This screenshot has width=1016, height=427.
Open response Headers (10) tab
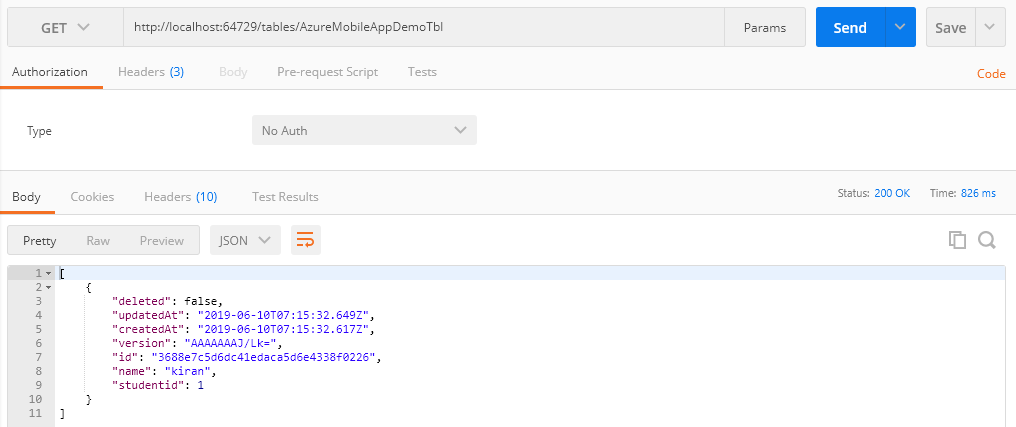pos(180,197)
